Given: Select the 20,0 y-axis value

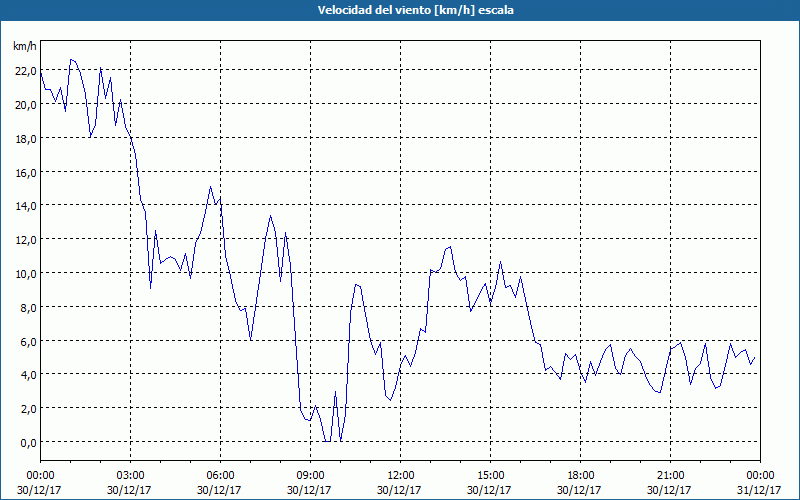Looking at the screenshot, I should click(x=26, y=105).
